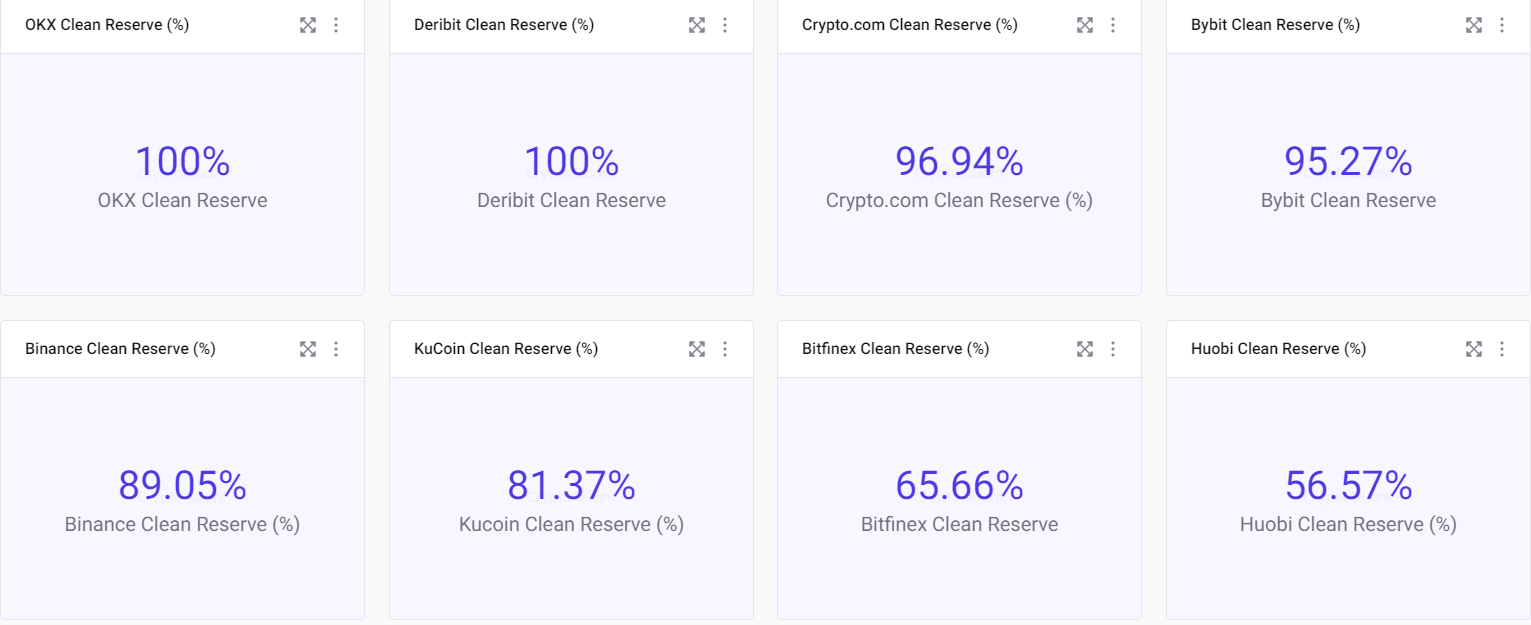Image resolution: width=1531 pixels, height=625 pixels.
Task: Open Deribit Clean Reserve options menu
Action: (x=725, y=25)
